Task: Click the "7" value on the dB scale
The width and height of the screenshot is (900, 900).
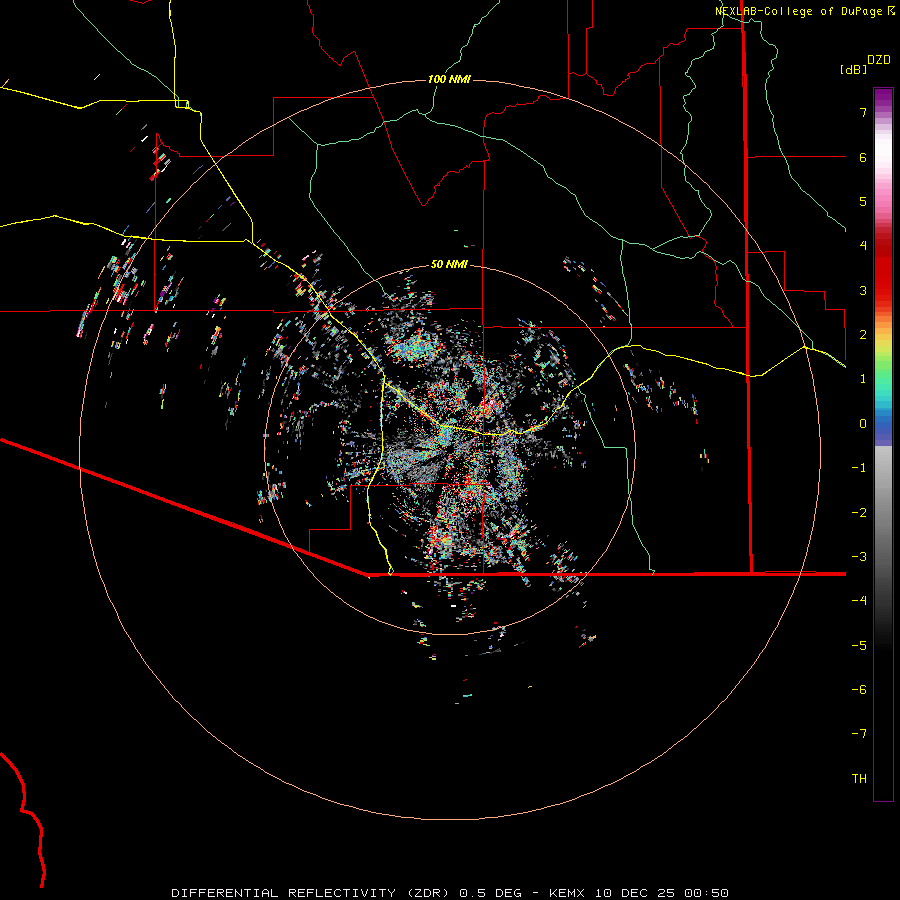Action: pos(863,112)
